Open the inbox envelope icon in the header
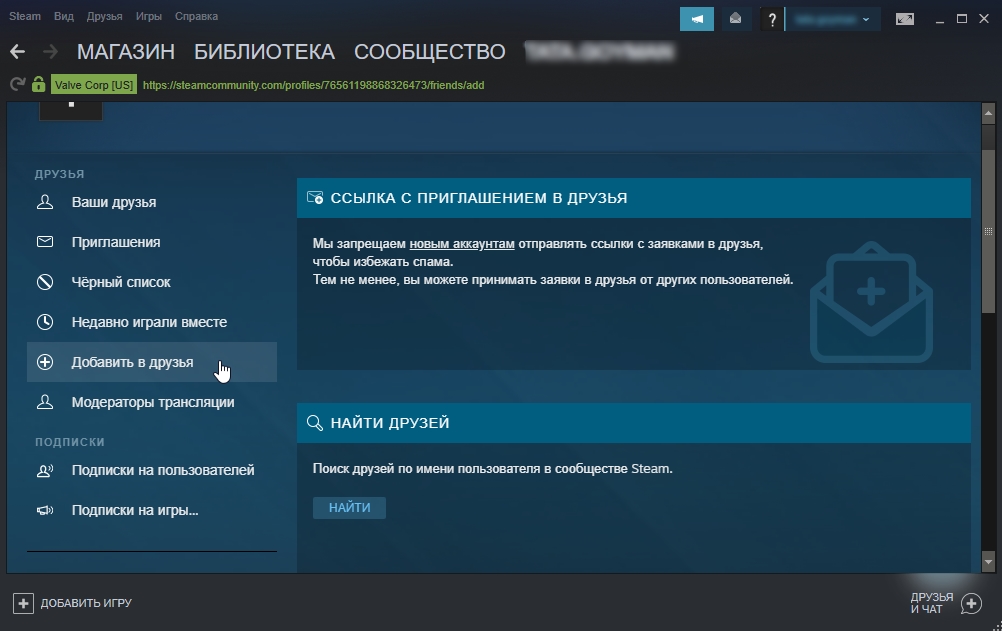The height and width of the screenshot is (631, 1002). click(736, 19)
